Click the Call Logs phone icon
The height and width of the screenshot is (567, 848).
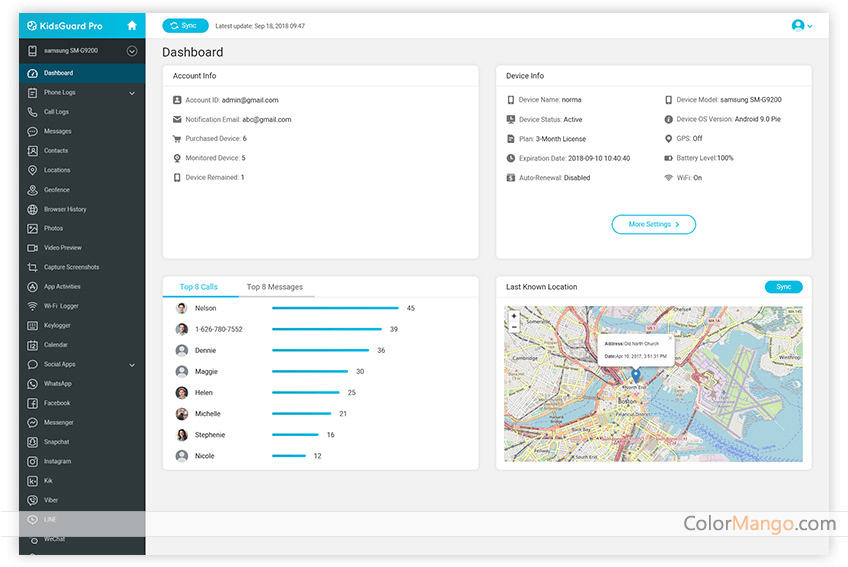click(x=32, y=112)
